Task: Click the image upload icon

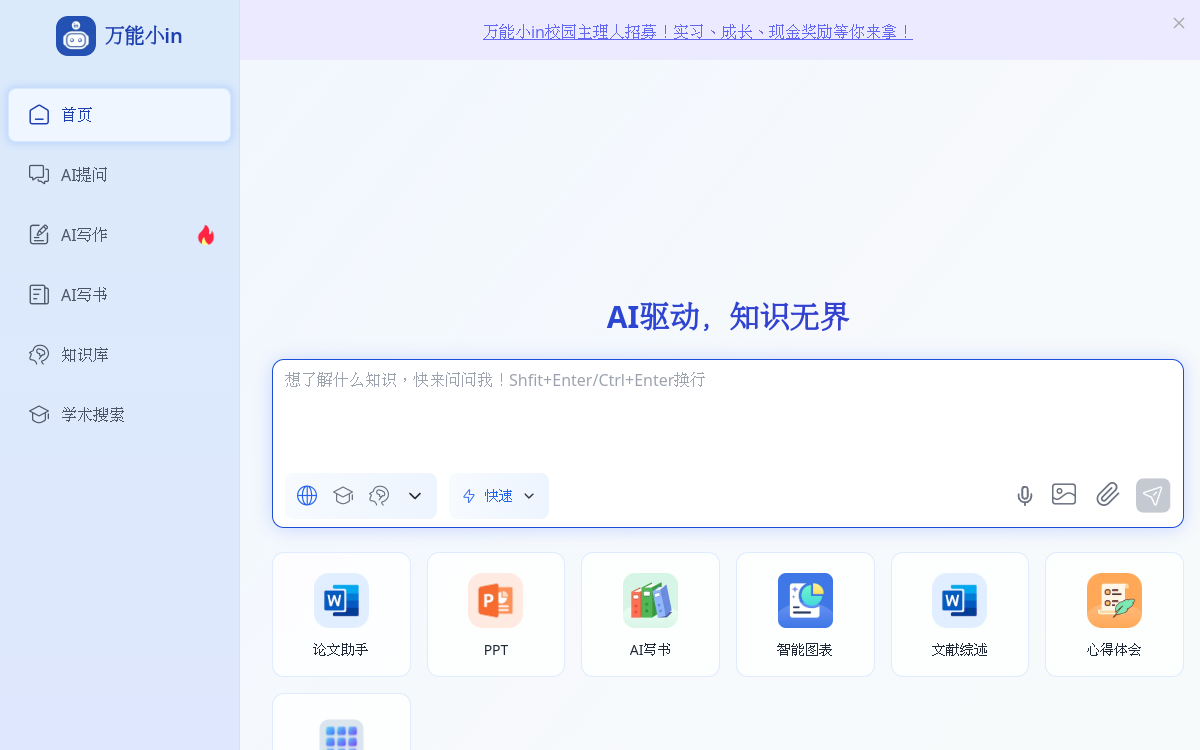Action: tap(1064, 494)
